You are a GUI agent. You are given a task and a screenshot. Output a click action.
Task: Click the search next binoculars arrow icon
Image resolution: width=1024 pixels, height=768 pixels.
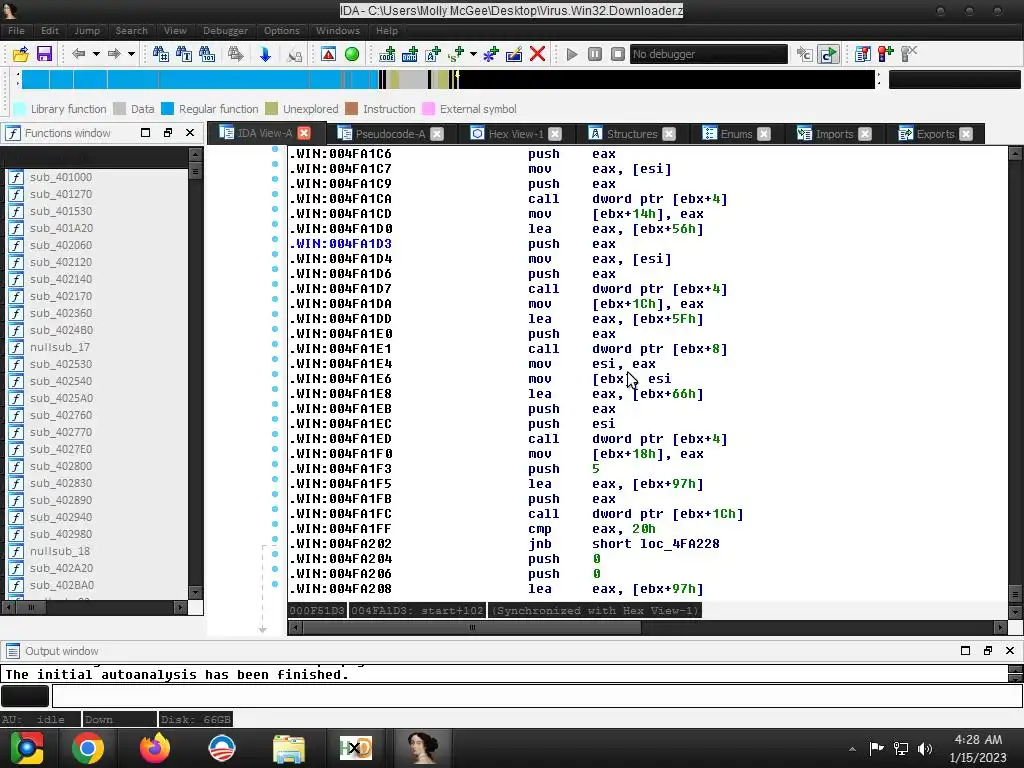[236, 54]
